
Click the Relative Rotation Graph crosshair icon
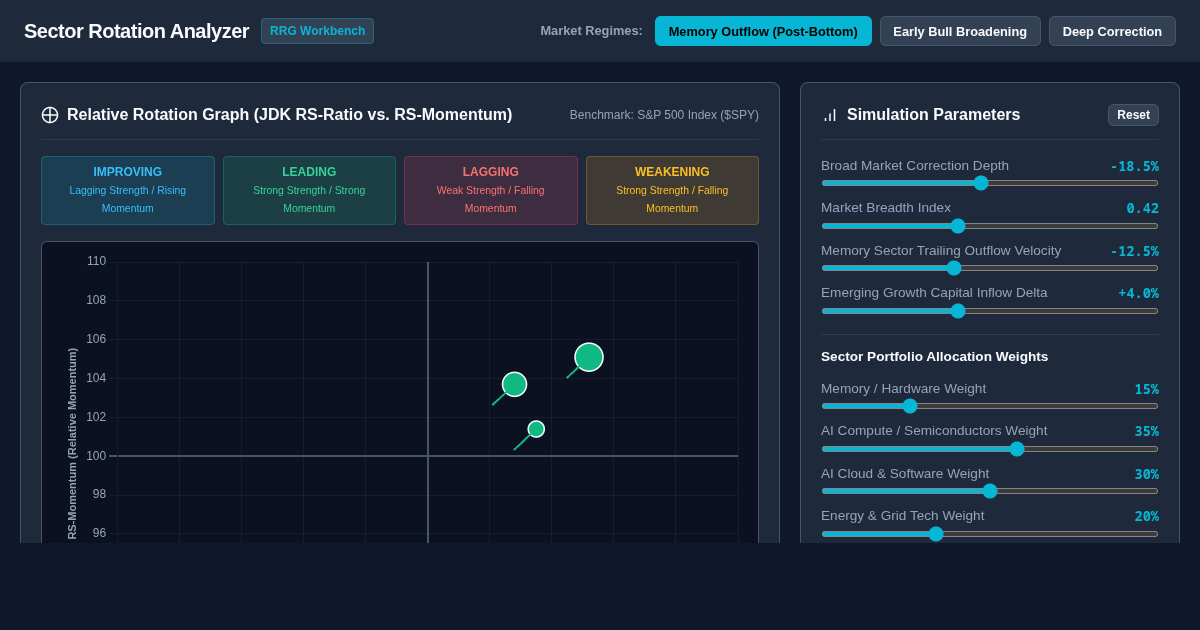tap(50, 115)
